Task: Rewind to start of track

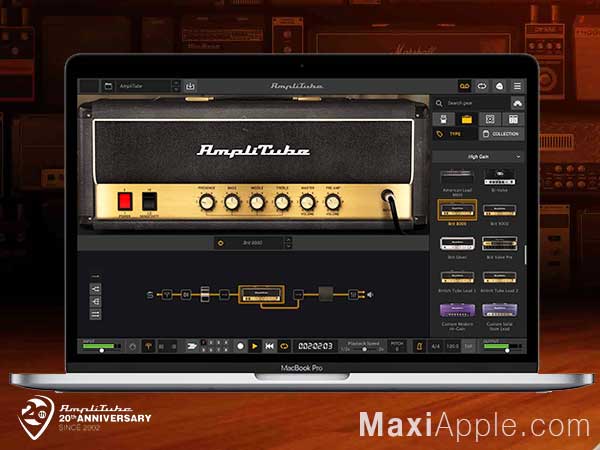Action: coord(269,346)
